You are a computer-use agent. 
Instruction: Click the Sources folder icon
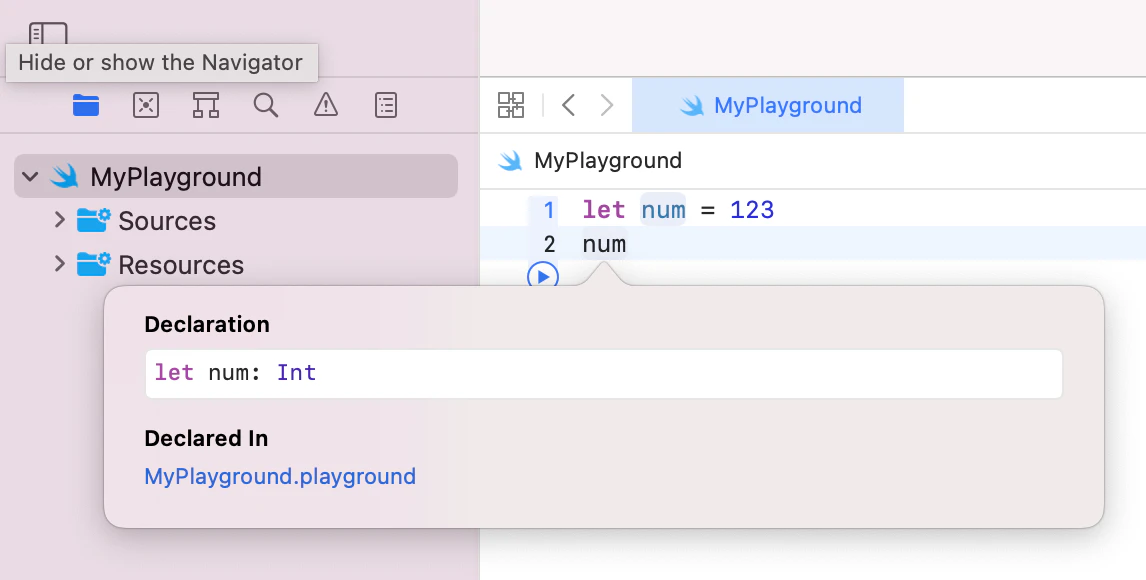click(94, 220)
